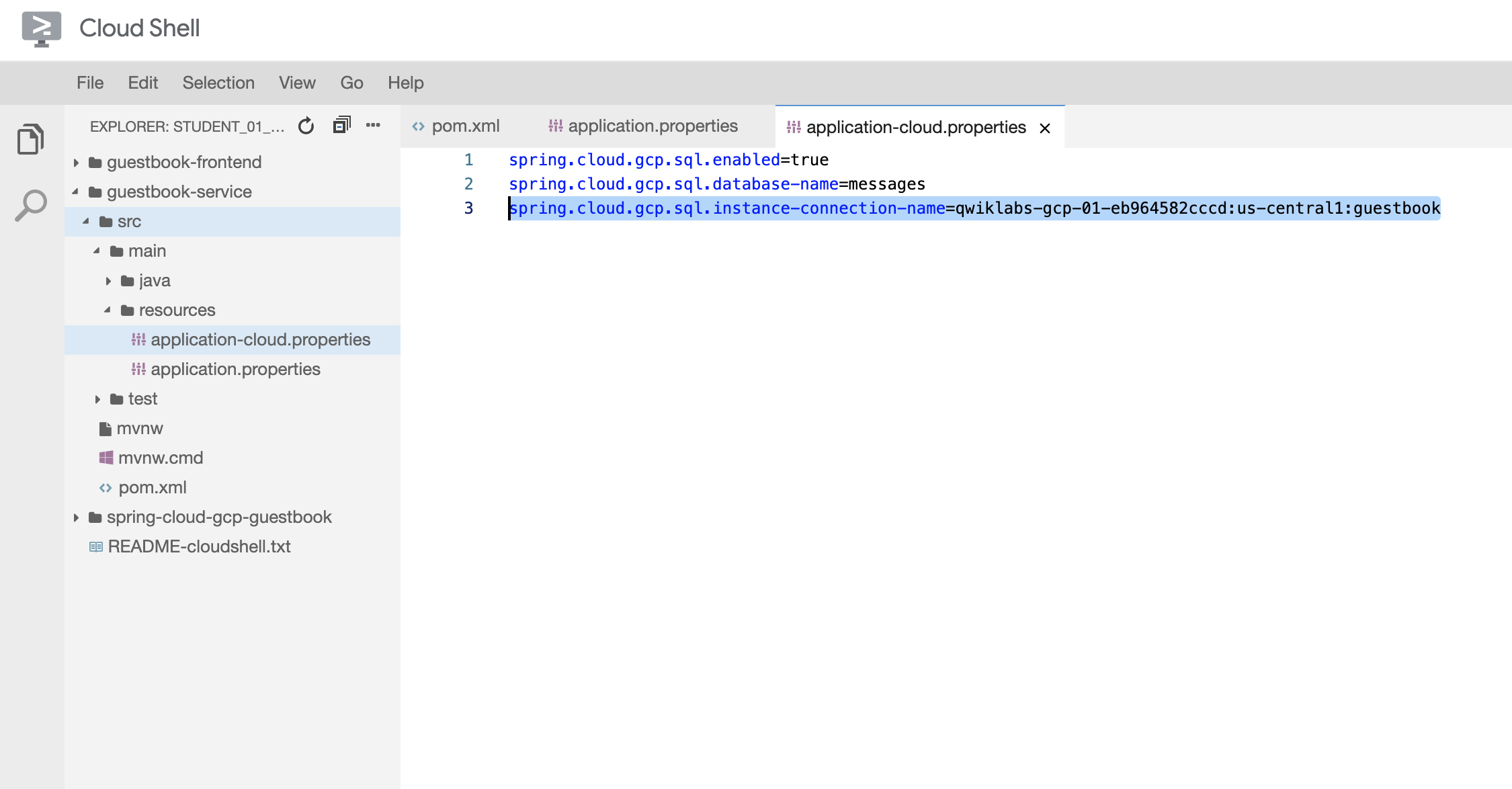Click line number 2 in the gutter
Image resolution: width=1512 pixels, height=789 pixels.
click(x=468, y=184)
